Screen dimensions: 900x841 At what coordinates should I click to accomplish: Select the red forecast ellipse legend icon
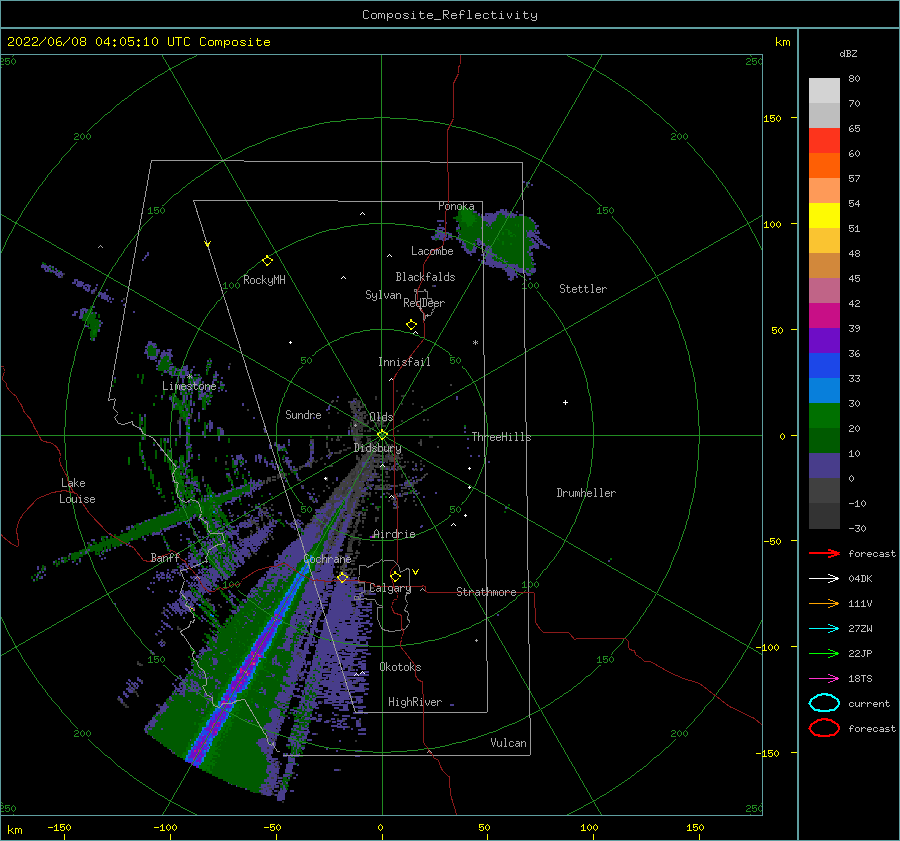click(824, 728)
